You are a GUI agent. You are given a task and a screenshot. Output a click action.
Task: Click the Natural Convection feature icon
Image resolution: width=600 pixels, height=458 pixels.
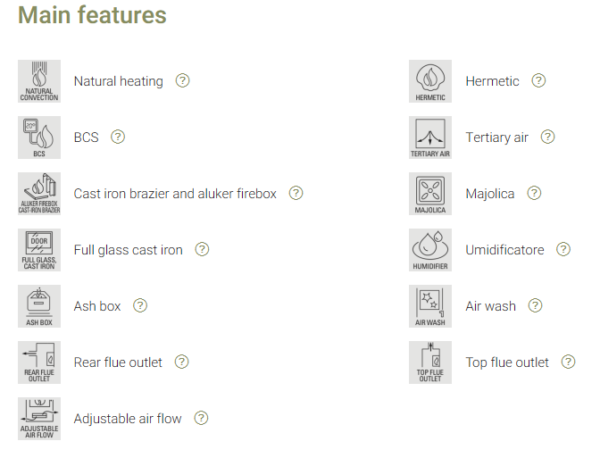pyautogui.click(x=39, y=81)
